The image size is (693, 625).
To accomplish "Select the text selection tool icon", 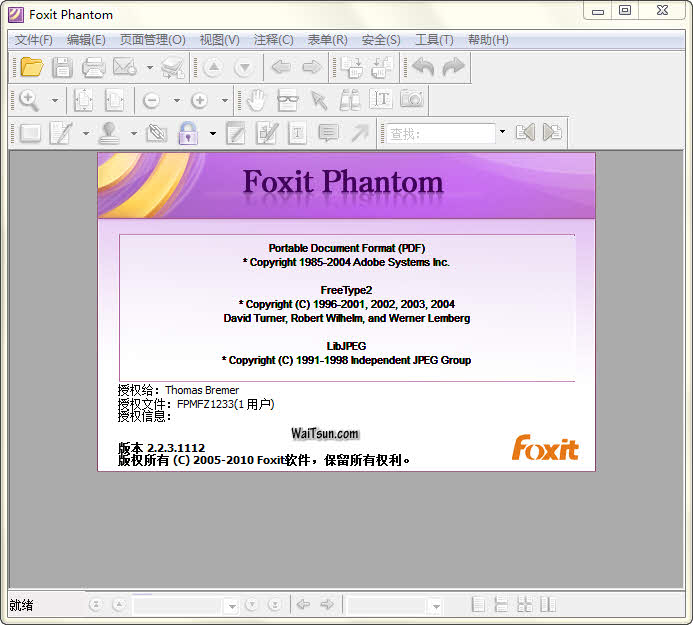I will 380,100.
